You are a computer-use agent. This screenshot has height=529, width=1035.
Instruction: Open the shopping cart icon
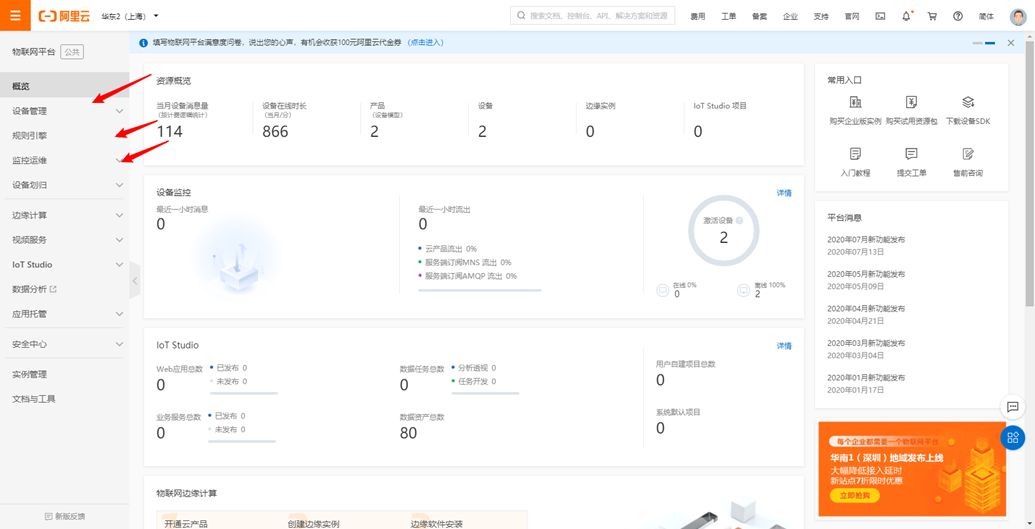point(932,16)
